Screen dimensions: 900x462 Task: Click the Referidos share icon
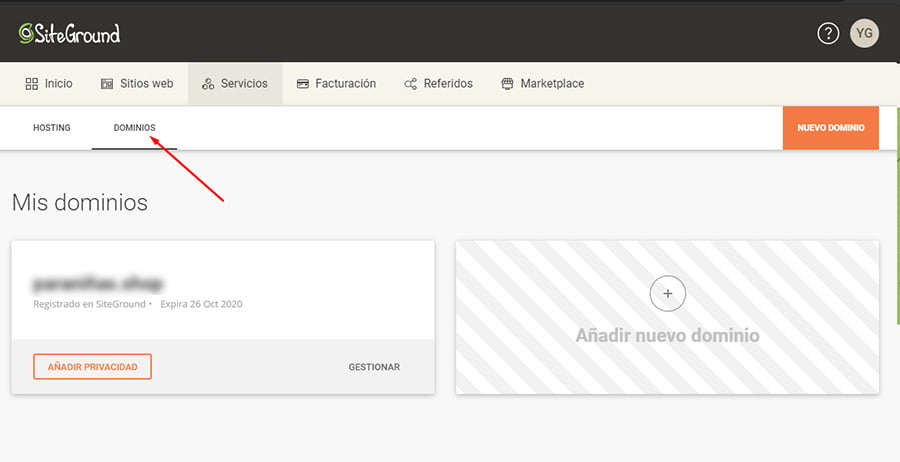[410, 84]
